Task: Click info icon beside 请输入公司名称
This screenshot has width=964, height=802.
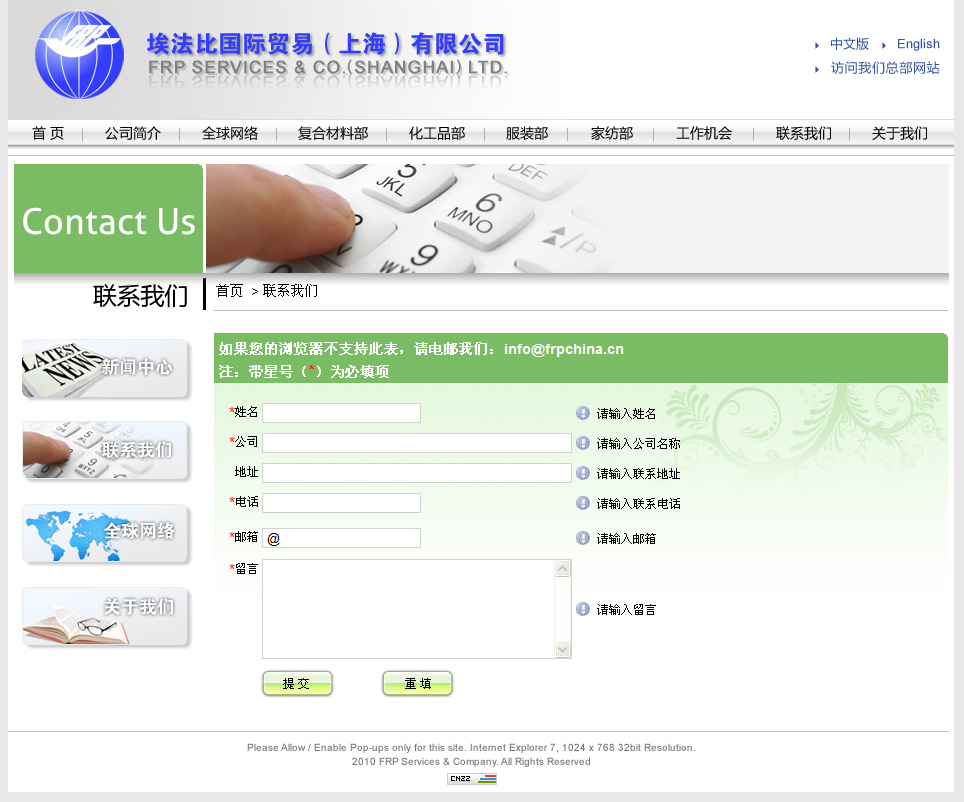Action: pyautogui.click(x=583, y=443)
